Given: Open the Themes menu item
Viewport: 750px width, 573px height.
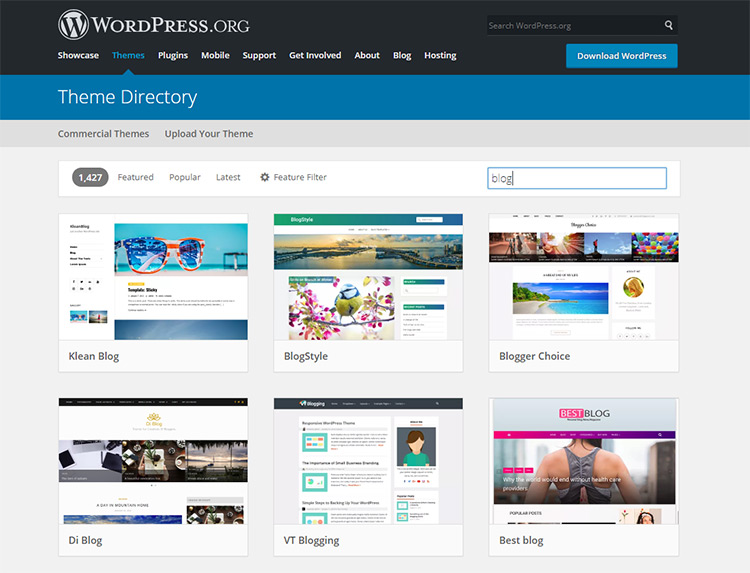Looking at the screenshot, I should 128,55.
